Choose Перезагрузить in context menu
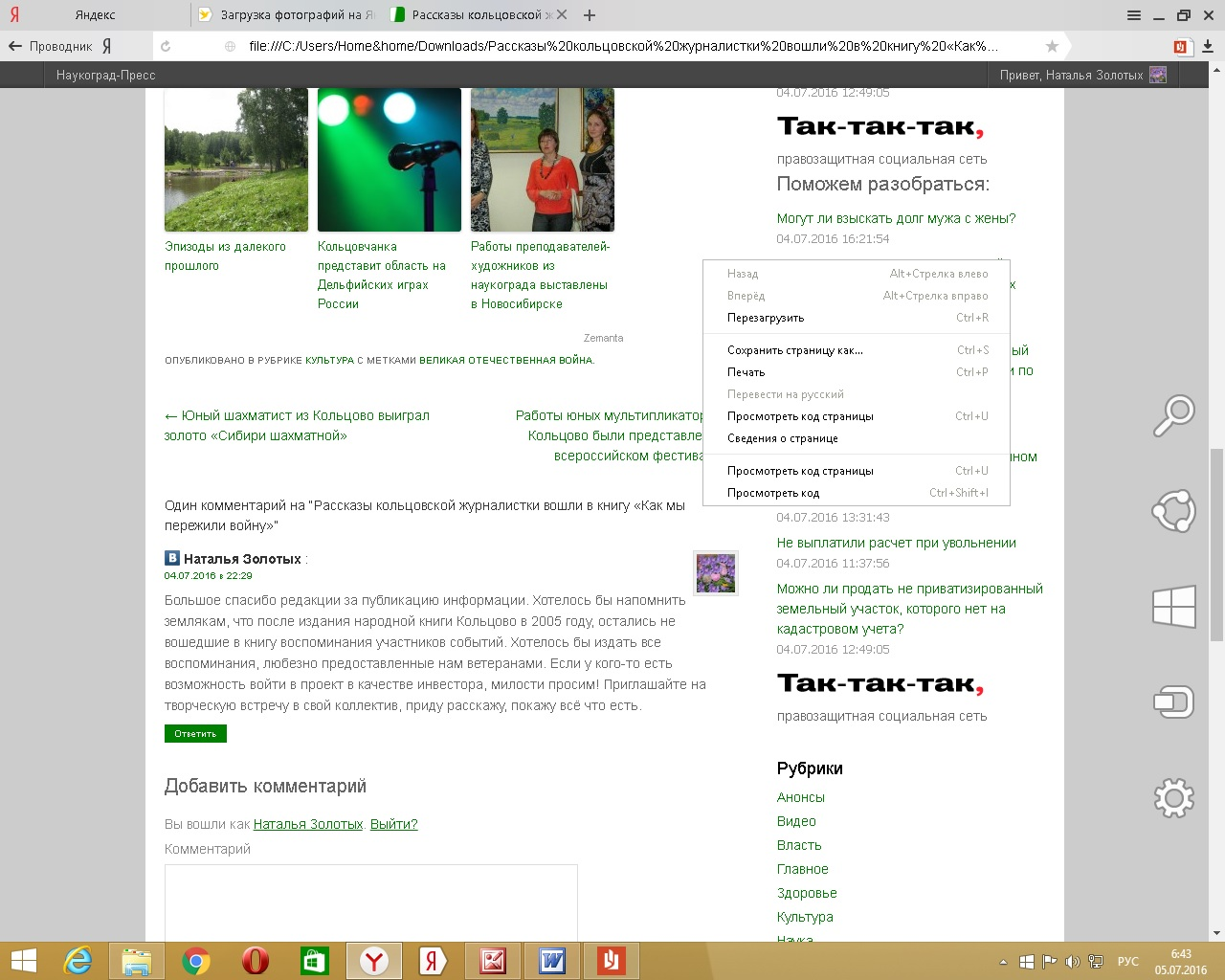Image resolution: width=1225 pixels, height=980 pixels. coord(857,318)
